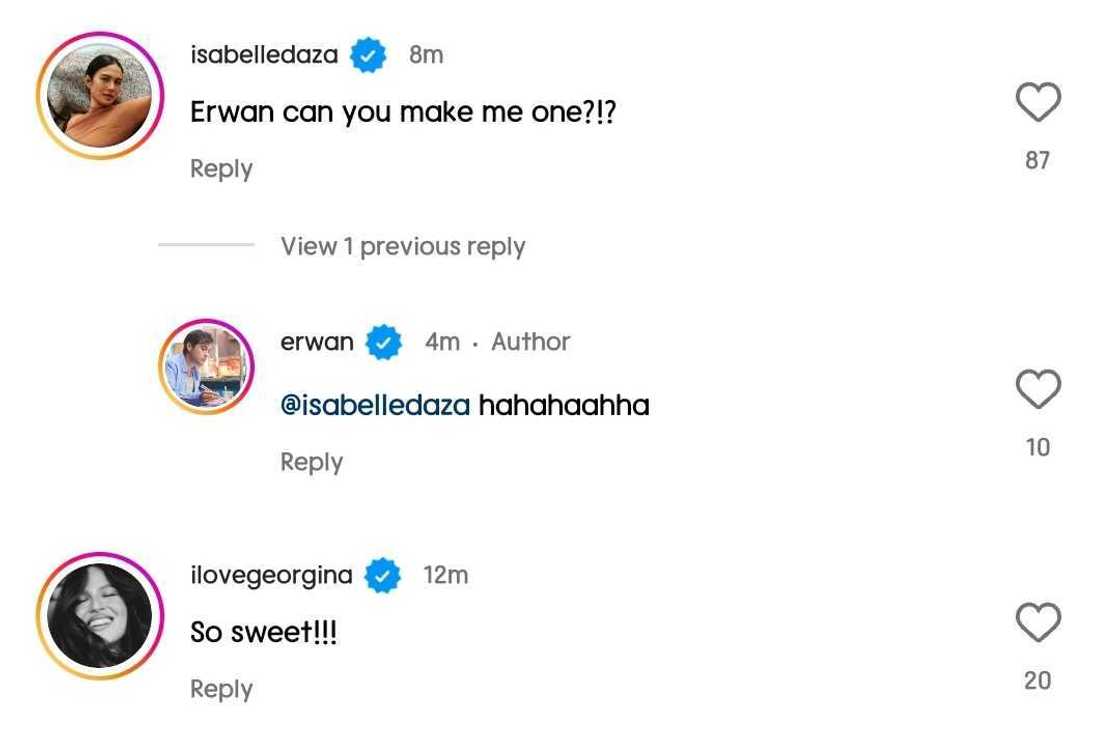Click the verified badge next to ilovegeorgina
Viewport: 1120px width, 737px height.
(x=383, y=576)
